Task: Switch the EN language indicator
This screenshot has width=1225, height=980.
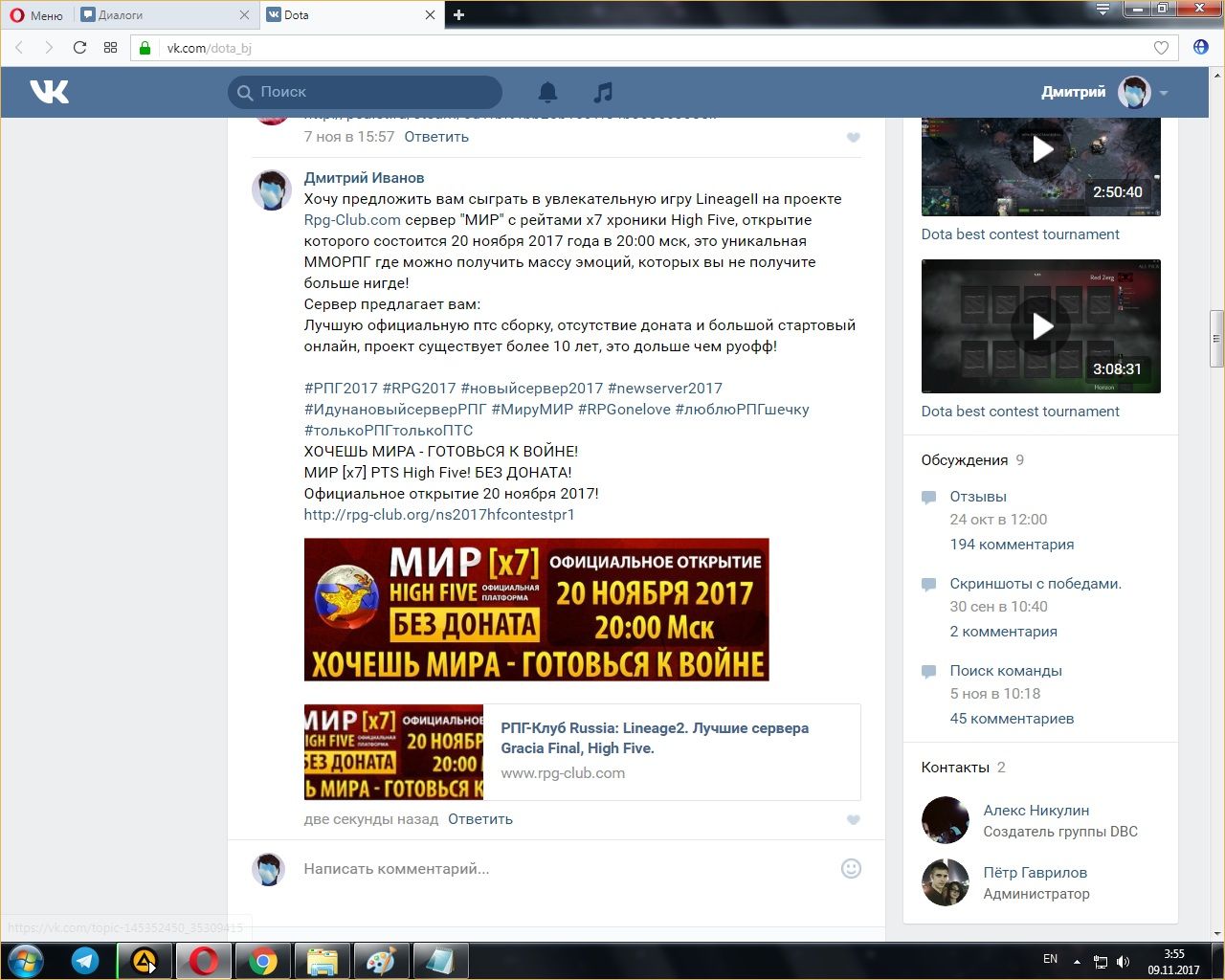Action: coord(1050,959)
